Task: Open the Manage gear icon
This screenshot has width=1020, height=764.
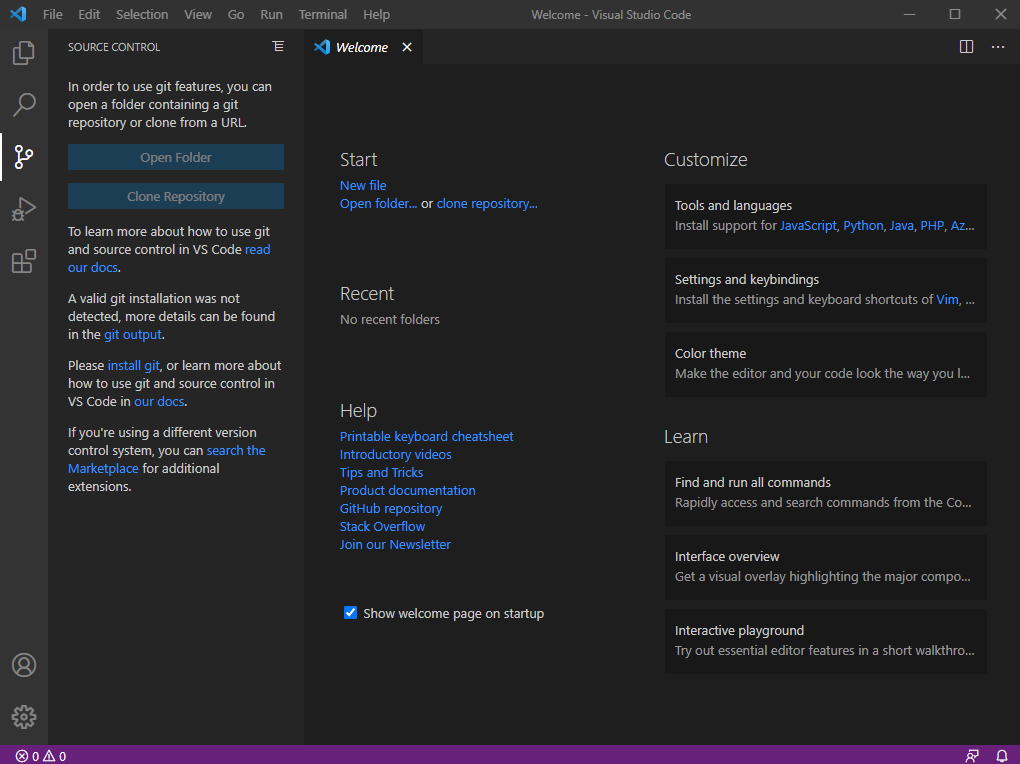Action: click(x=24, y=716)
